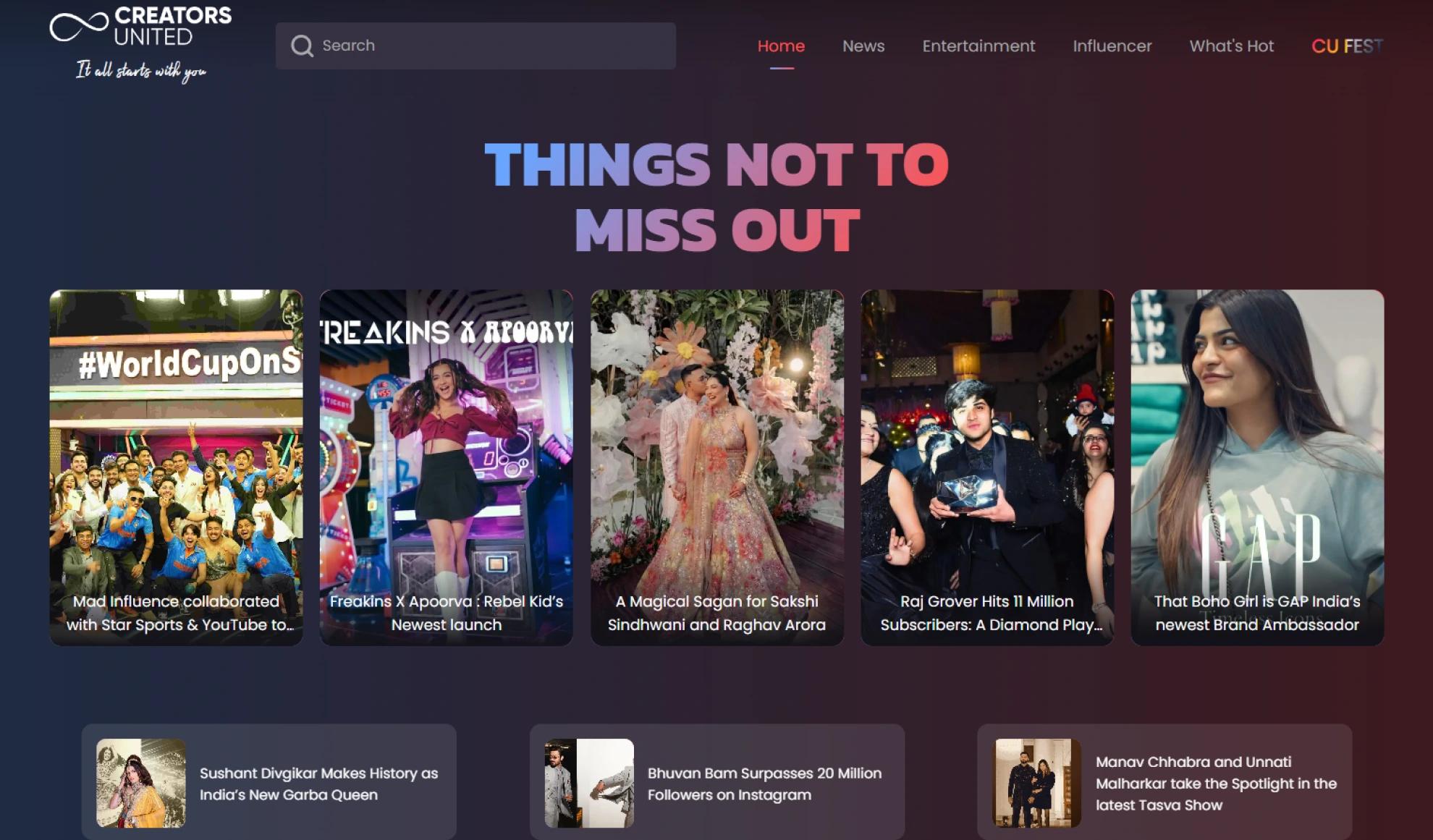
Task: Click Sushant Divgikar article thumbnail
Action: pos(141,783)
